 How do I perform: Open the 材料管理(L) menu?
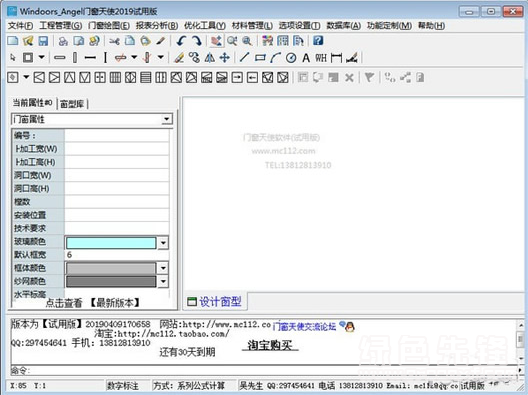(252, 26)
